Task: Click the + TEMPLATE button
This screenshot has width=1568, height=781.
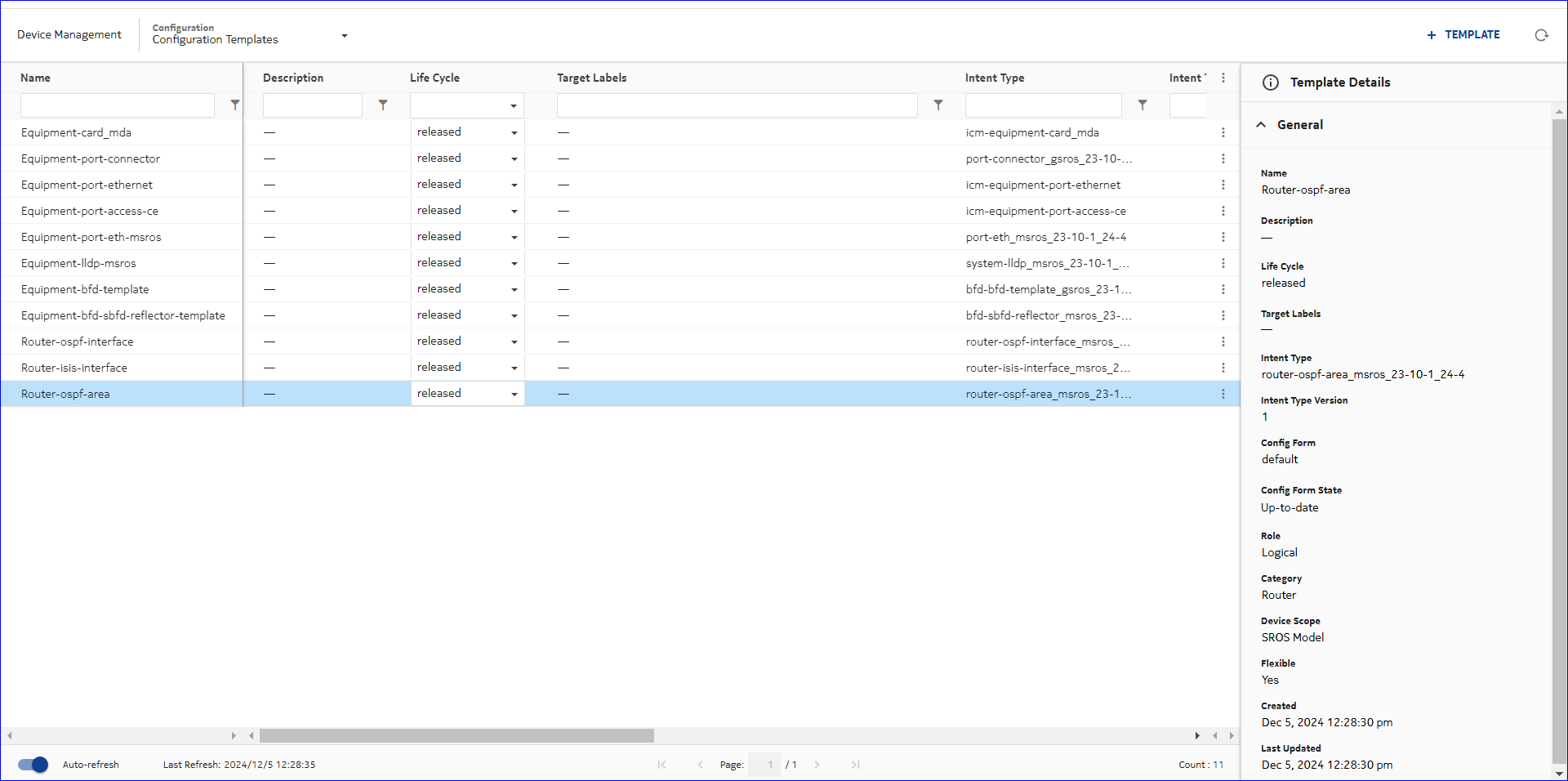Action: 1463,35
